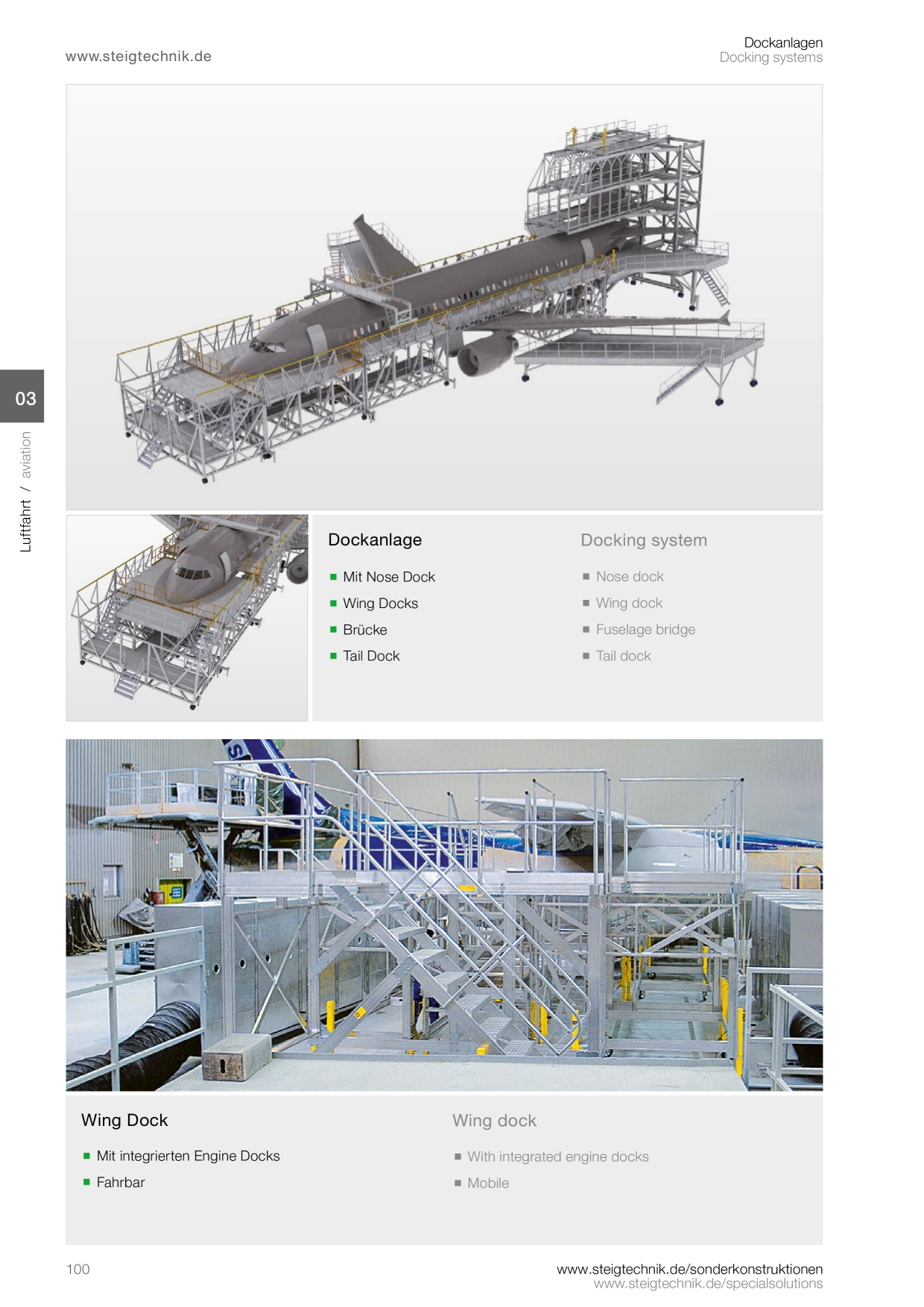This screenshot has height=1307, width=924.
Task: Open the www.steigtechnik.de header link
Action: pos(139,57)
